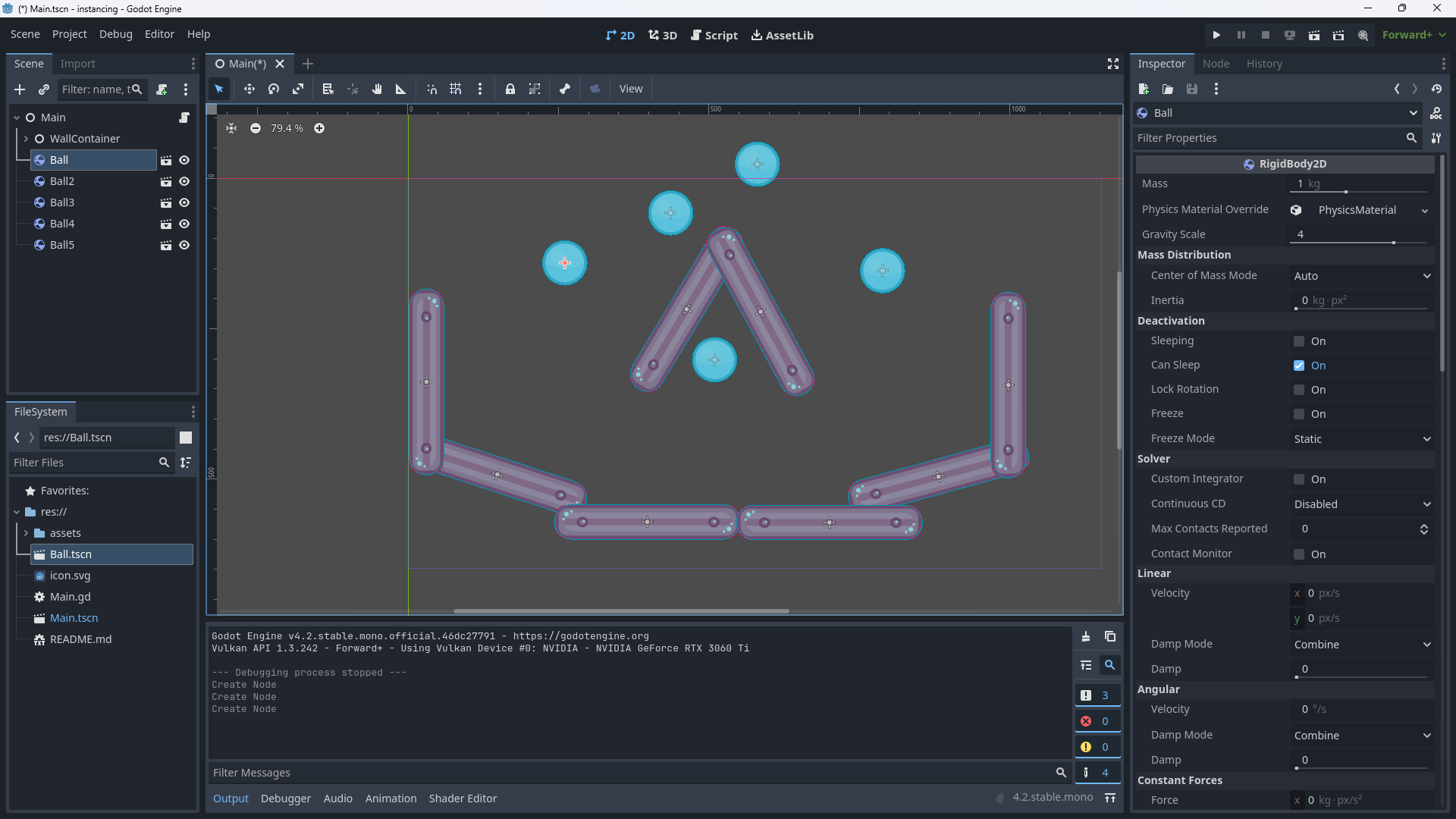Image resolution: width=1456 pixels, height=819 pixels.
Task: Open the Debugger bottom panel
Action: [x=285, y=799]
